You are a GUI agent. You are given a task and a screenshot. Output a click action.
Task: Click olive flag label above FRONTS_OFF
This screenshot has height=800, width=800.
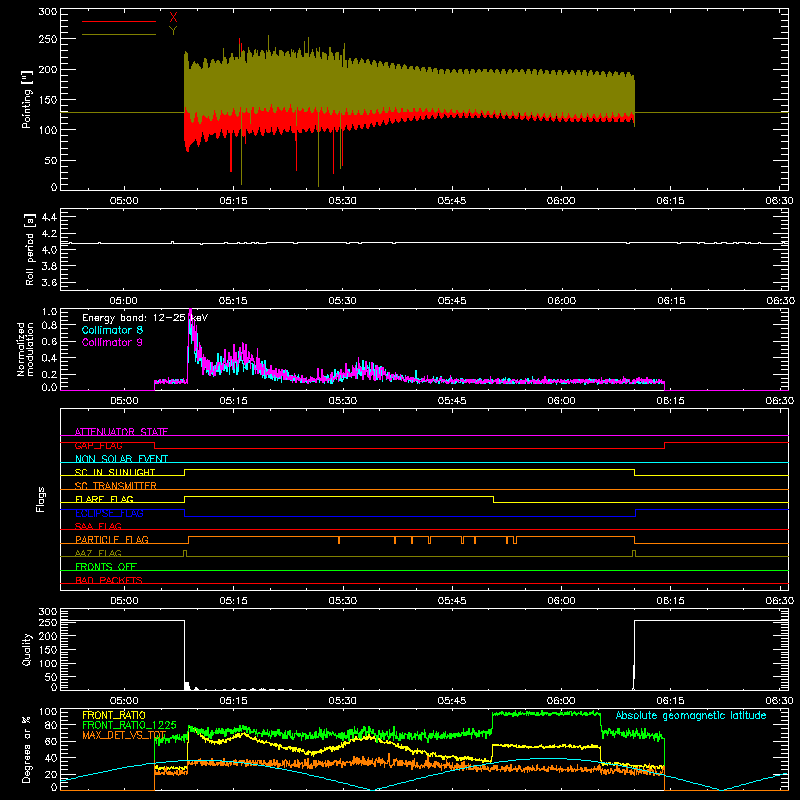tap(98, 553)
